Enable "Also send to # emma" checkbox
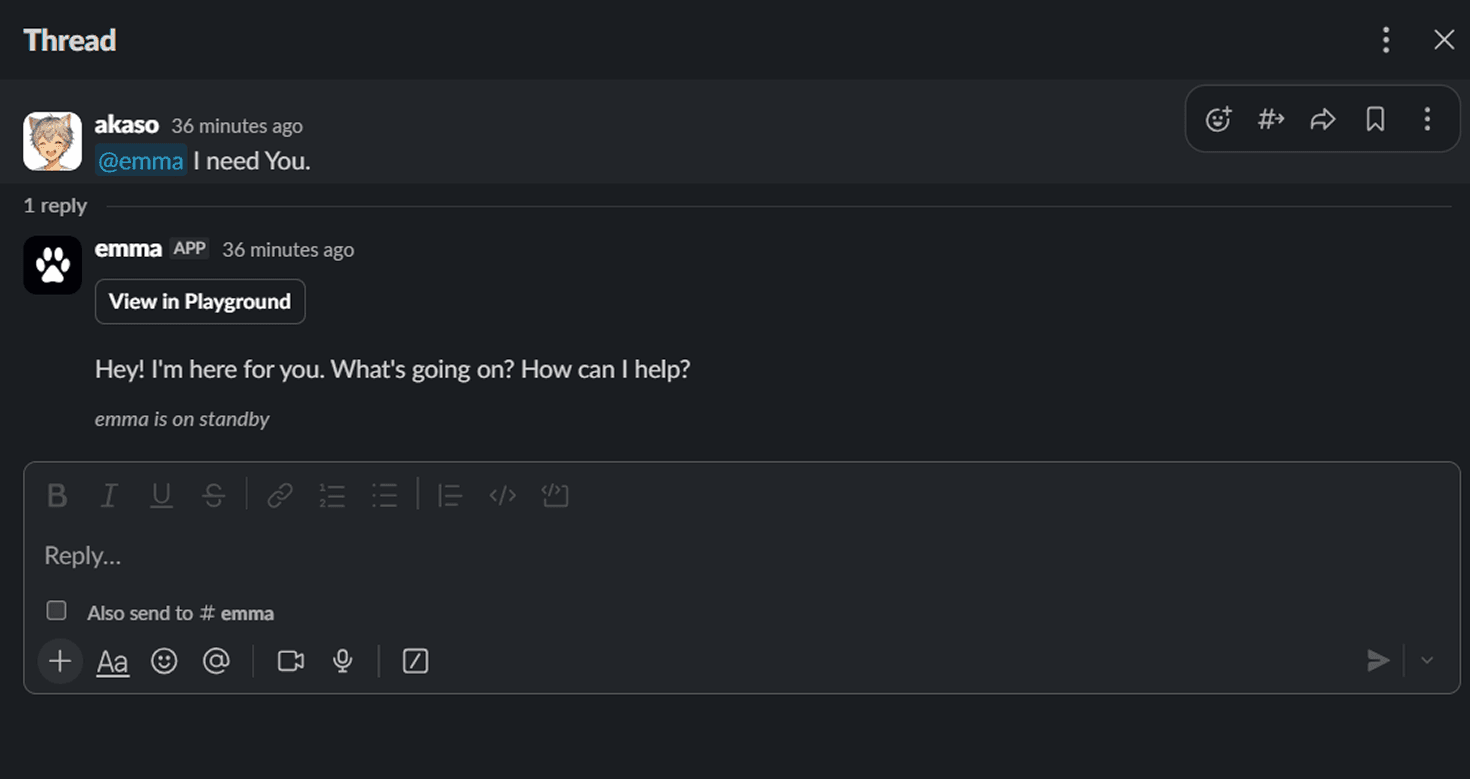Viewport: 1470px width, 779px height. (57, 611)
